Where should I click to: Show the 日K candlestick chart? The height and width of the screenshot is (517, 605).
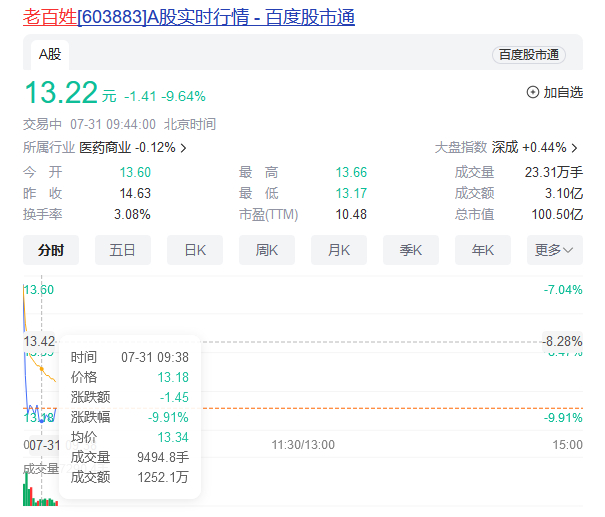[195, 249]
